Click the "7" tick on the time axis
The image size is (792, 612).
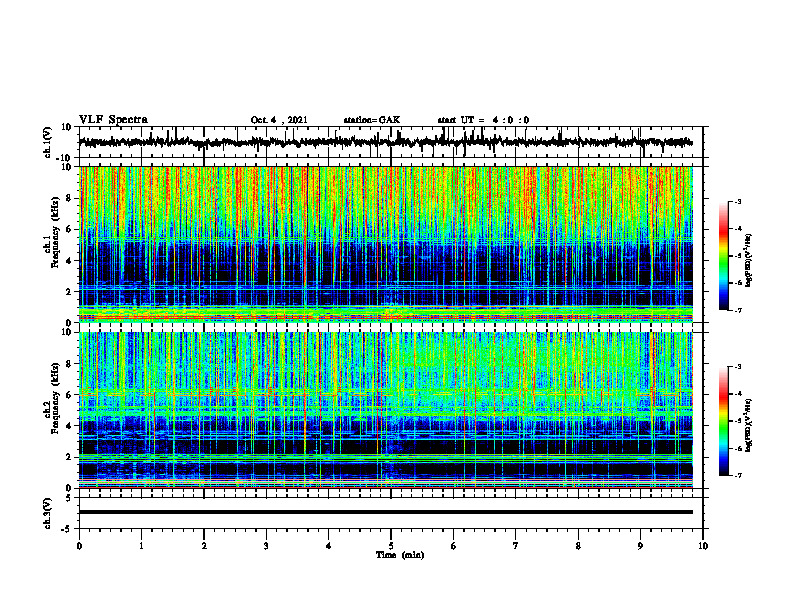point(516,546)
